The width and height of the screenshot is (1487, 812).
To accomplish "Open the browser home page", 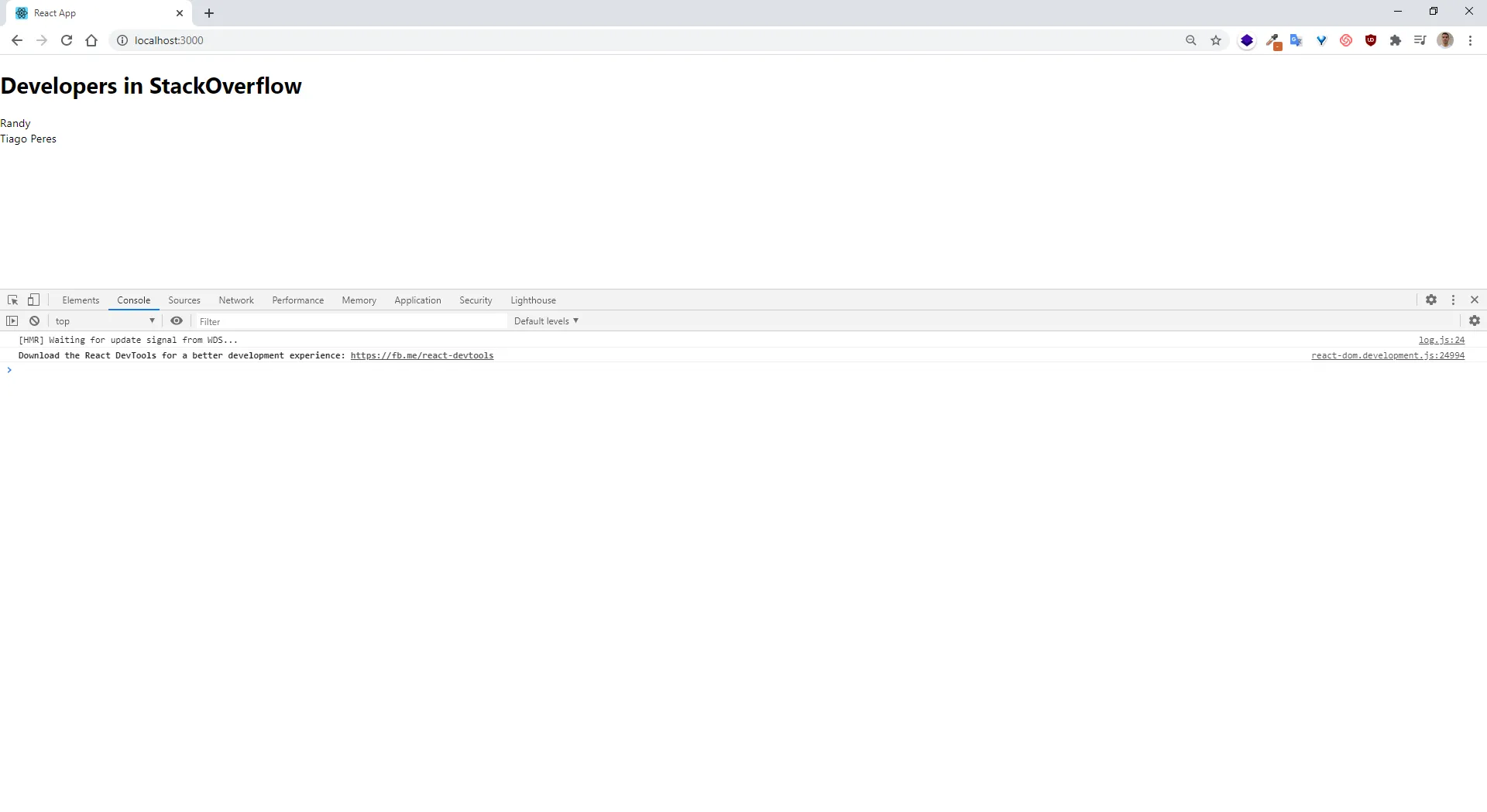I will (x=91, y=40).
